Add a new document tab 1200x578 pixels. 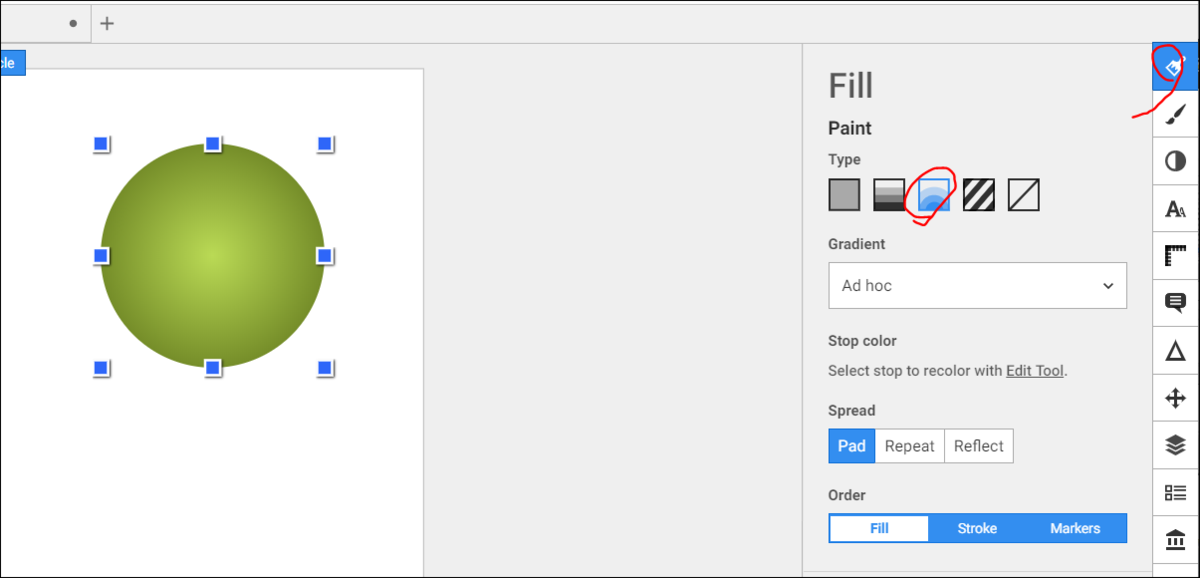click(x=107, y=23)
